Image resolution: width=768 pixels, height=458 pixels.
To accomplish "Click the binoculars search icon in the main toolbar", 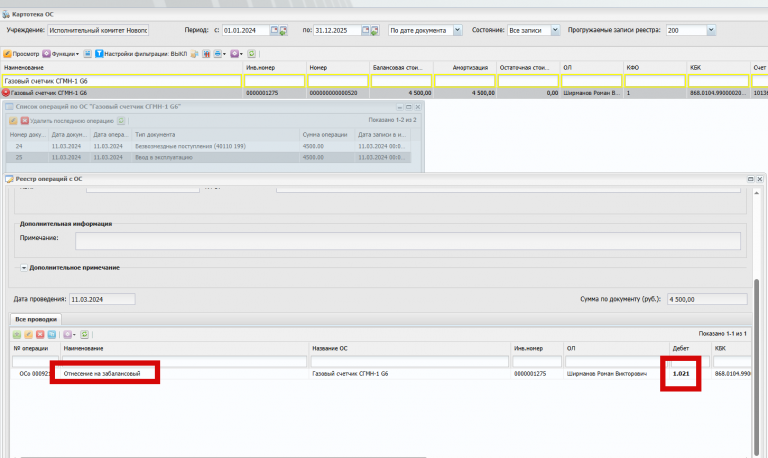I will 206,54.
